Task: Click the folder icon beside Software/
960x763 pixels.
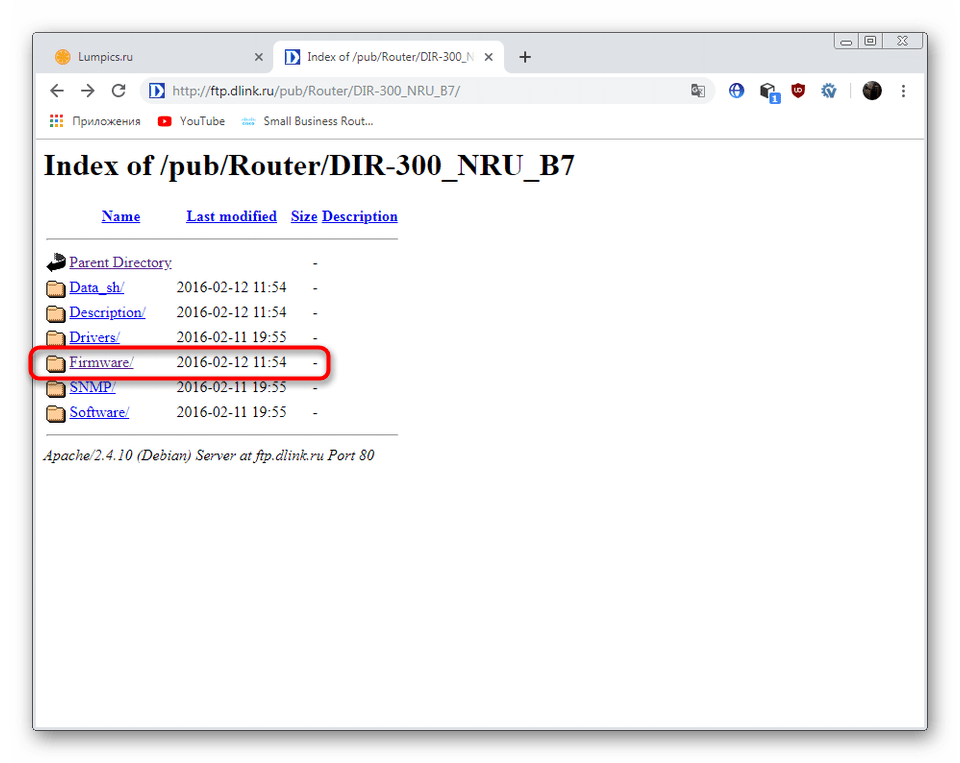Action: click(x=56, y=413)
